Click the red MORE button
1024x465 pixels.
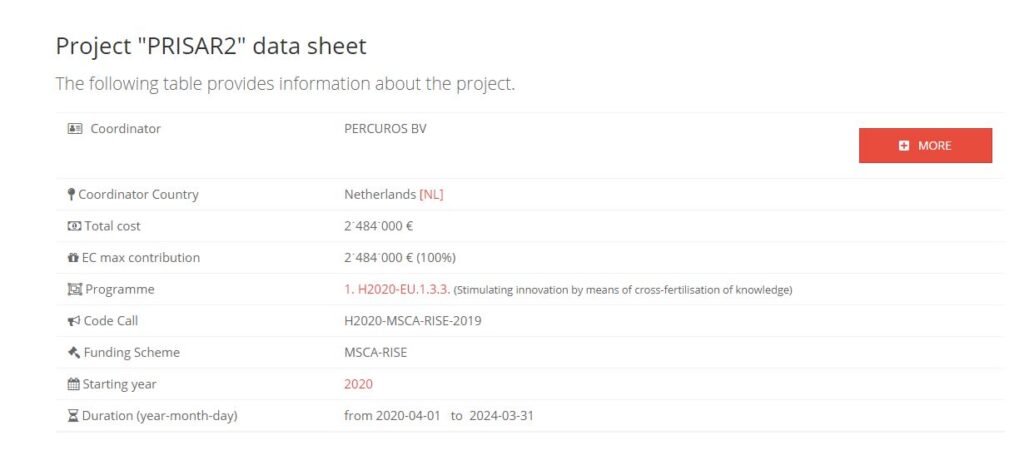tap(925, 146)
